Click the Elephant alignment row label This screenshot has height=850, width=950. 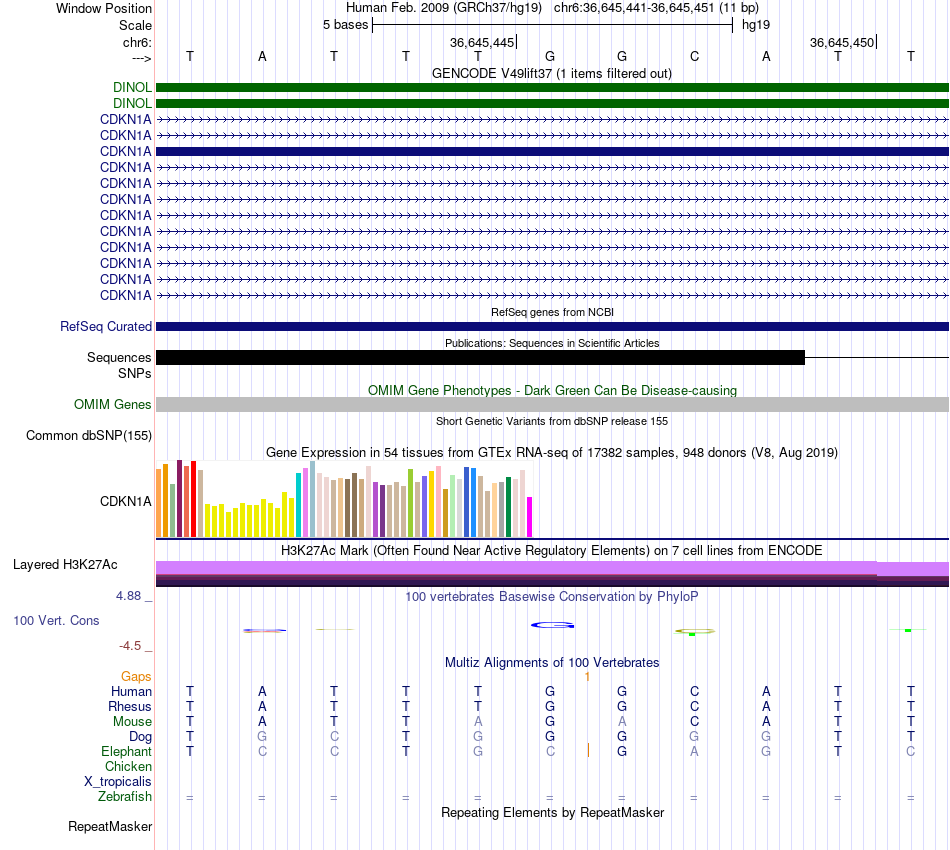click(126, 752)
